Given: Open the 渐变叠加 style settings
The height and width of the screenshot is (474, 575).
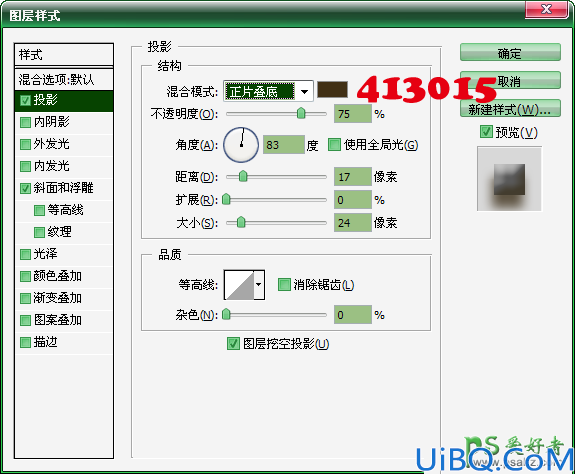Looking at the screenshot, I should (58, 298).
